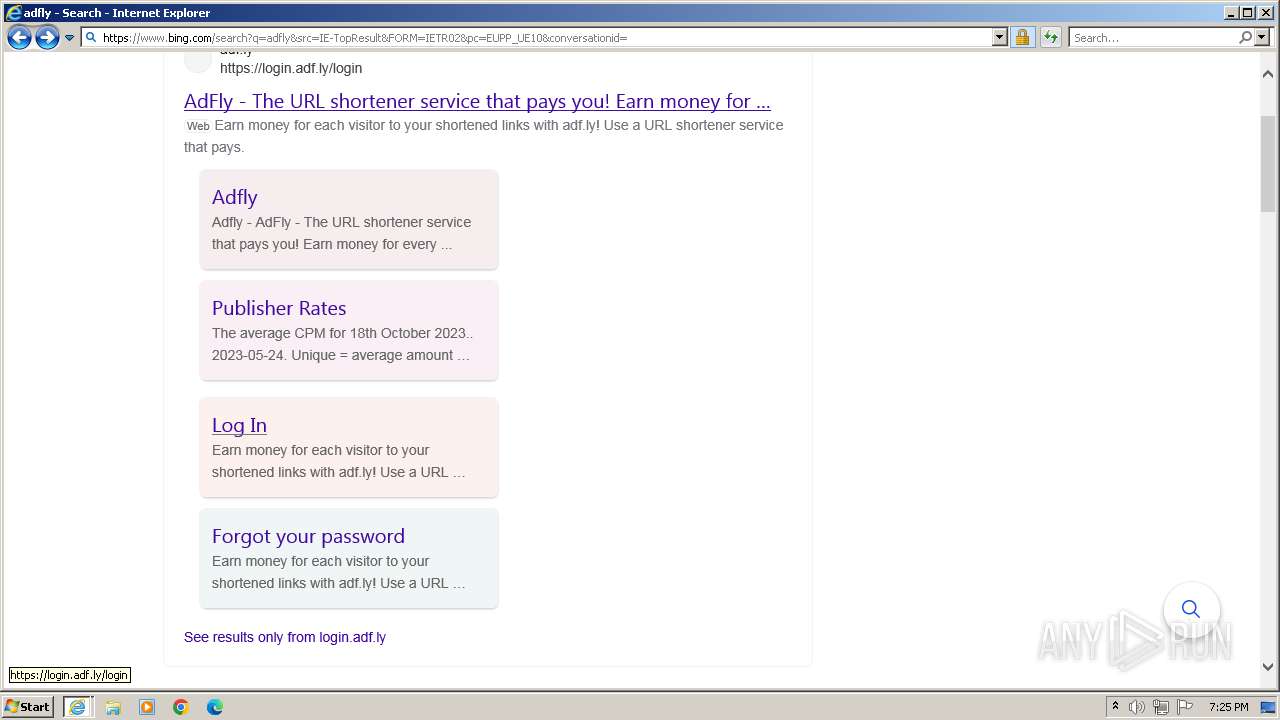Viewport: 1280px width, 720px height.
Task: Open the search provider dropdown arrow
Action: pyautogui.click(x=1261, y=38)
